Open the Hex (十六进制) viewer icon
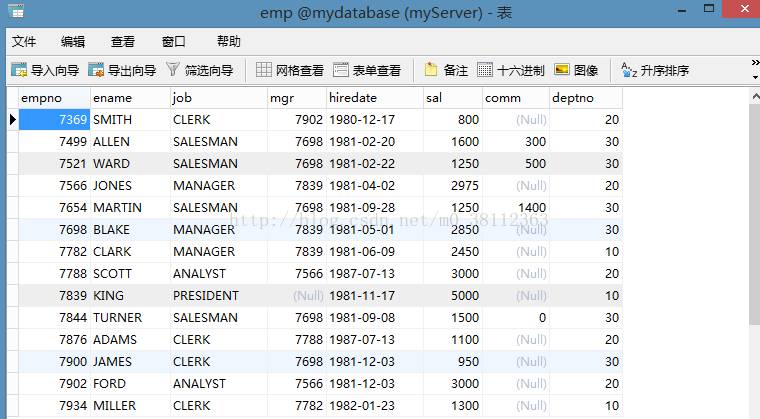760x419 pixels. pos(485,70)
